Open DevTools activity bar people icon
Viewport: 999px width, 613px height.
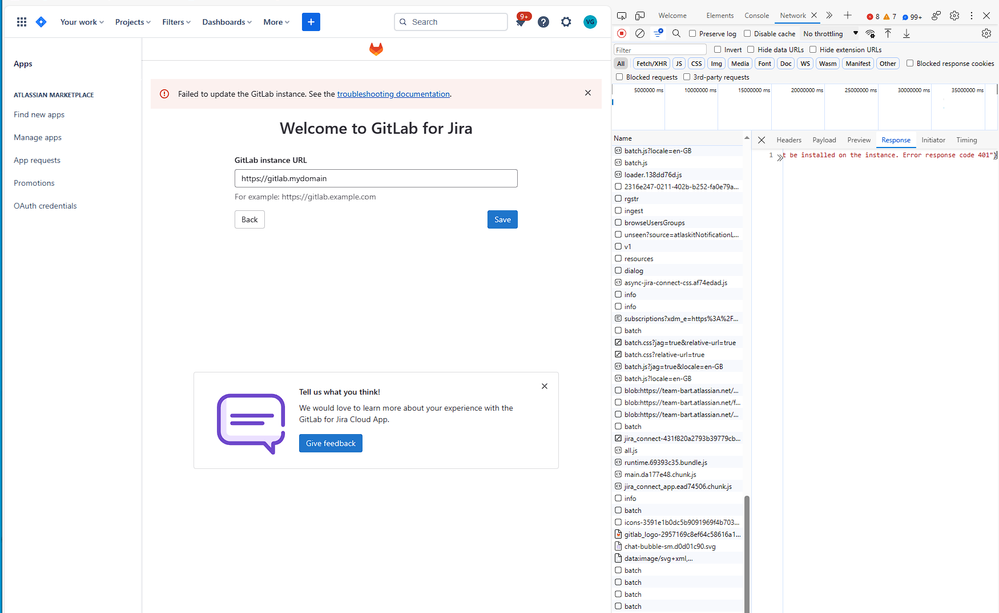pyautogui.click(x=936, y=15)
